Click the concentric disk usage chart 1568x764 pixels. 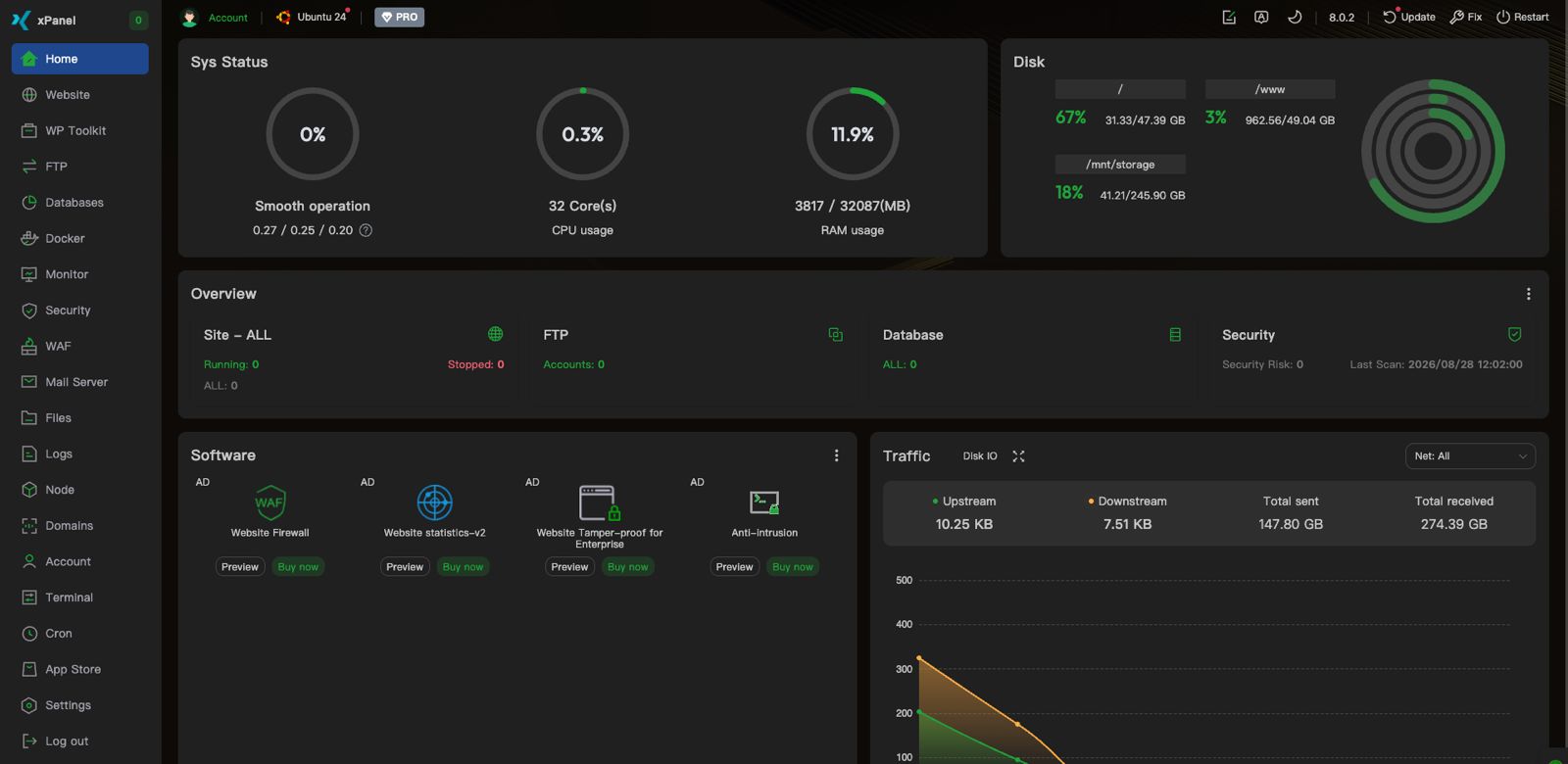pyautogui.click(x=1433, y=152)
